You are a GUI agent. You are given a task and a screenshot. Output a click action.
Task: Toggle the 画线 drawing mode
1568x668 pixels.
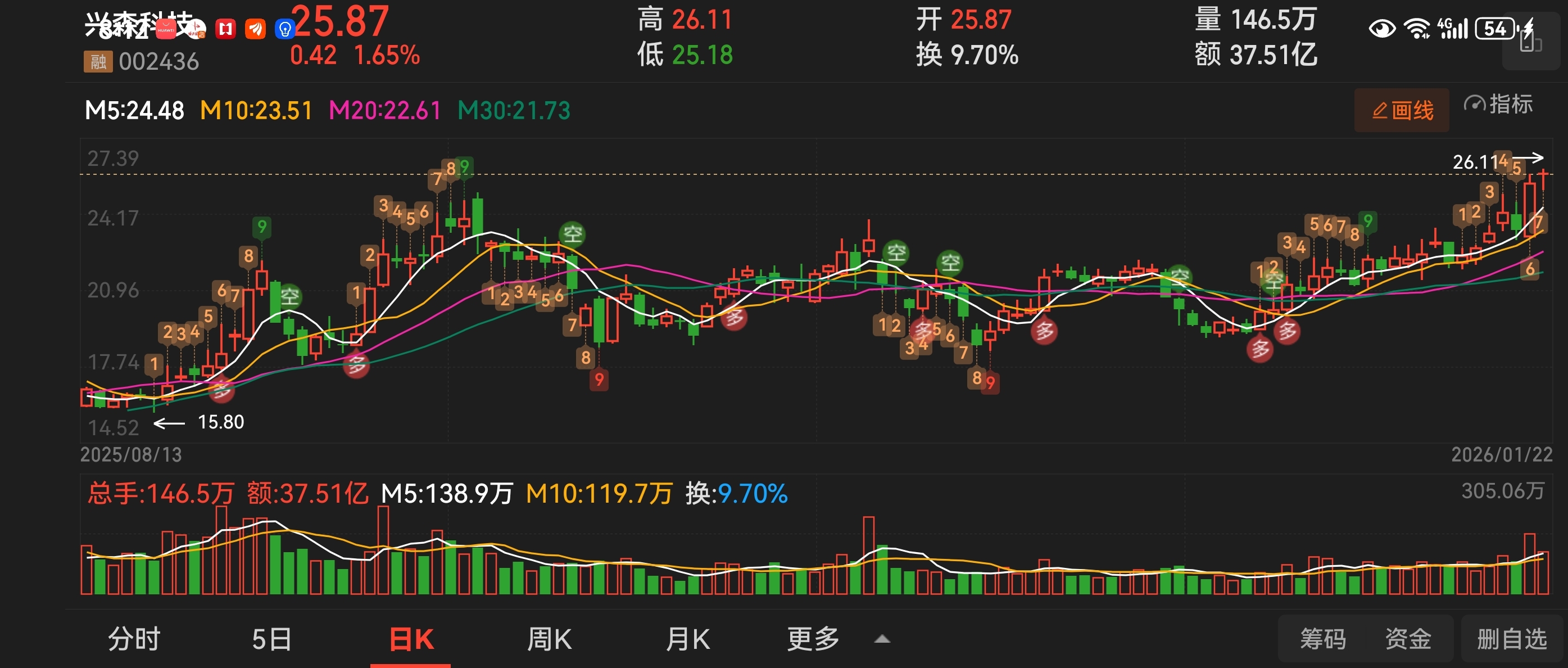[1402, 110]
